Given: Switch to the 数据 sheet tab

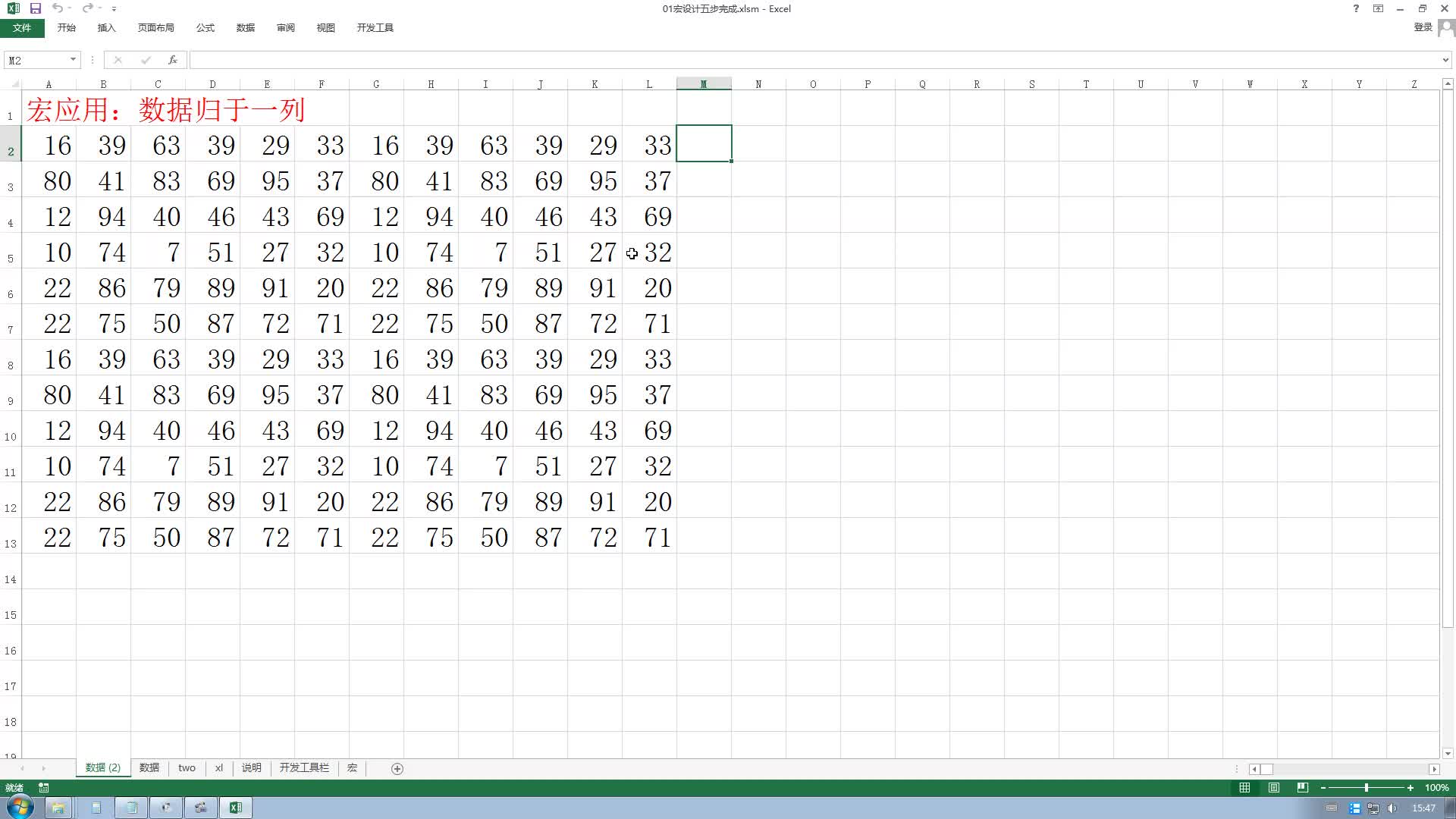Looking at the screenshot, I should pos(149,768).
